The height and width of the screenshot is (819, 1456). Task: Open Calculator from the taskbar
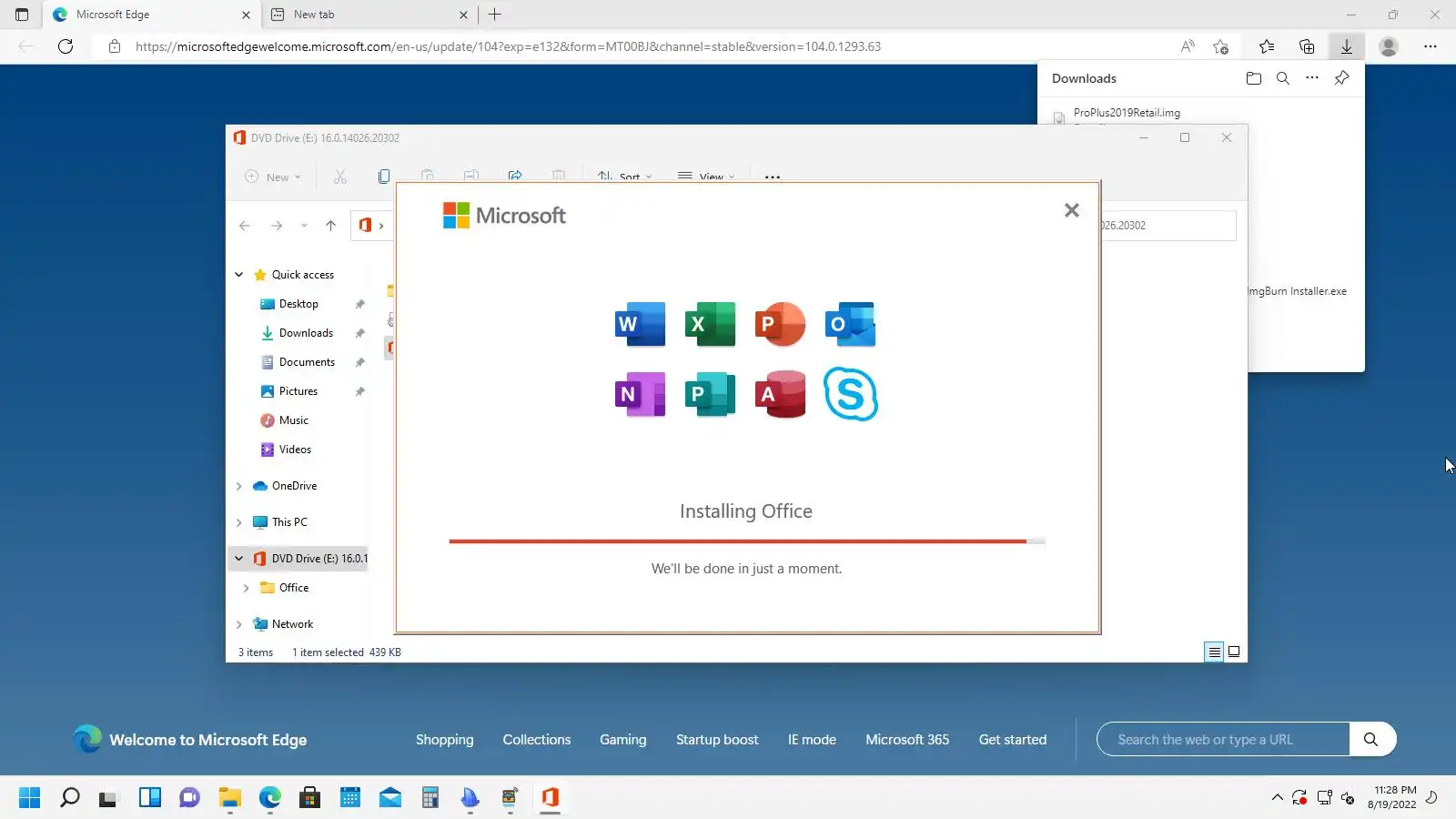[x=430, y=798]
